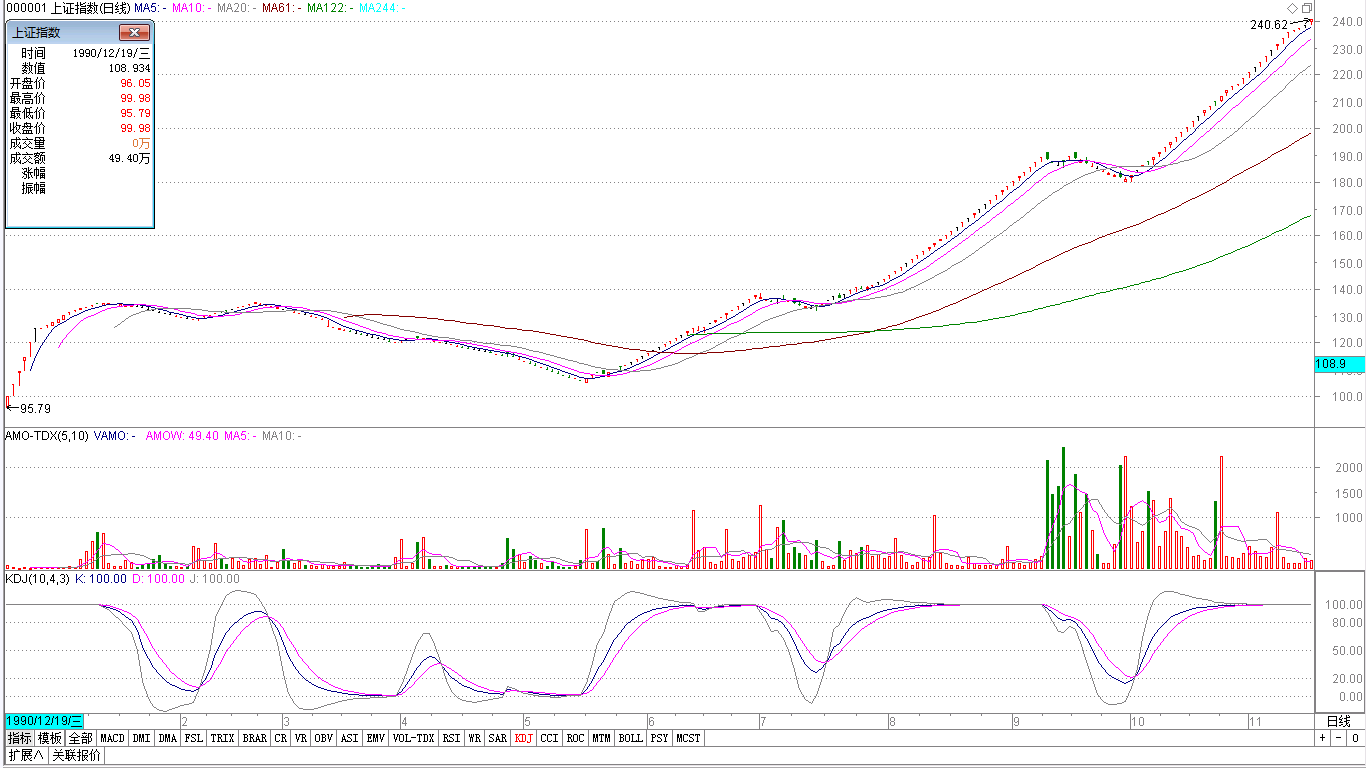This screenshot has width=1366, height=768.
Task: Click the 95.79 low price annotation
Action: pos(35,409)
